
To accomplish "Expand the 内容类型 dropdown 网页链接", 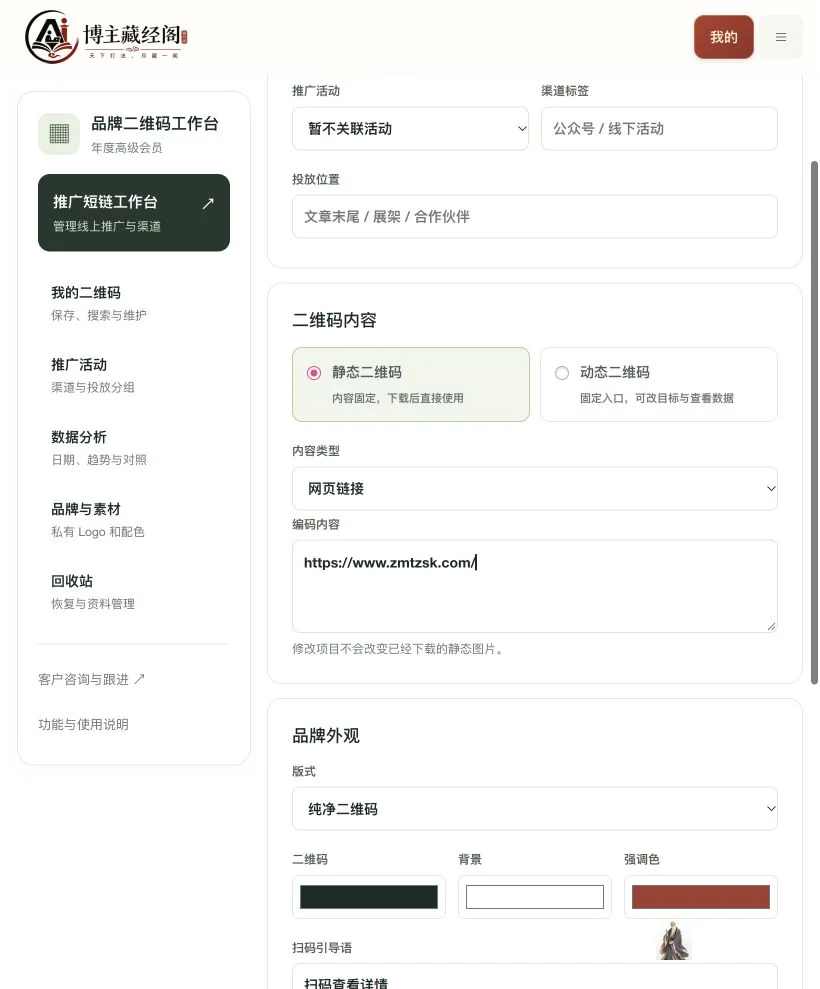I will tap(534, 488).
